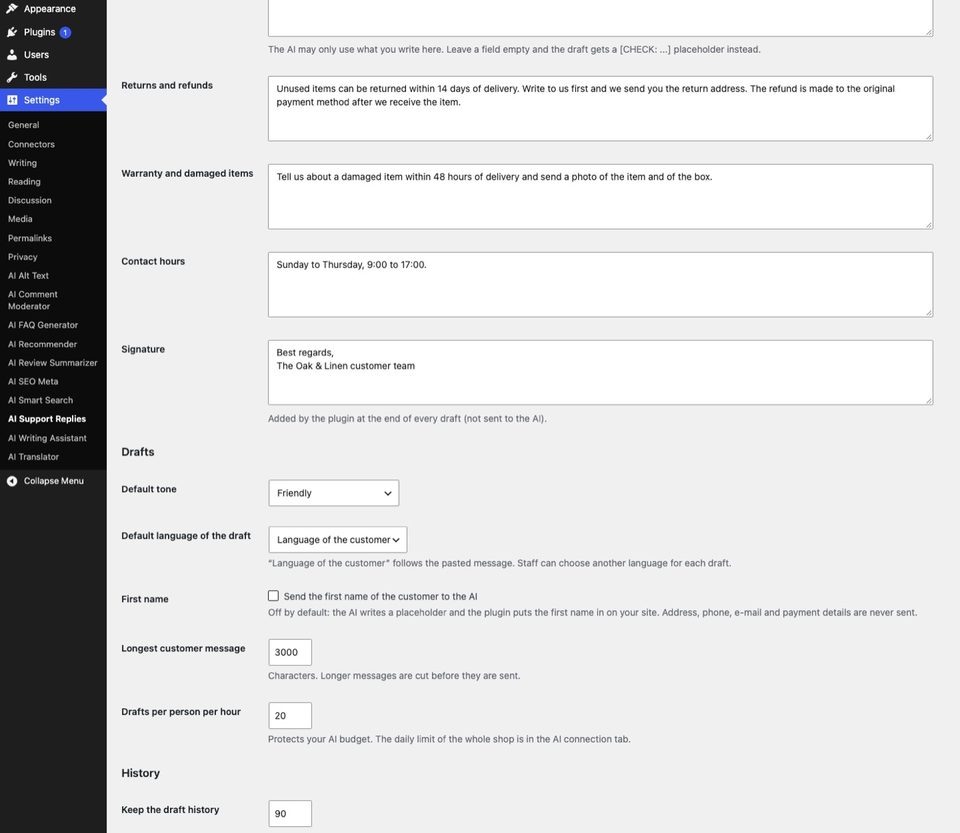Open the Default language of the draft dropdown
This screenshot has height=833, width=960.
pos(337,539)
